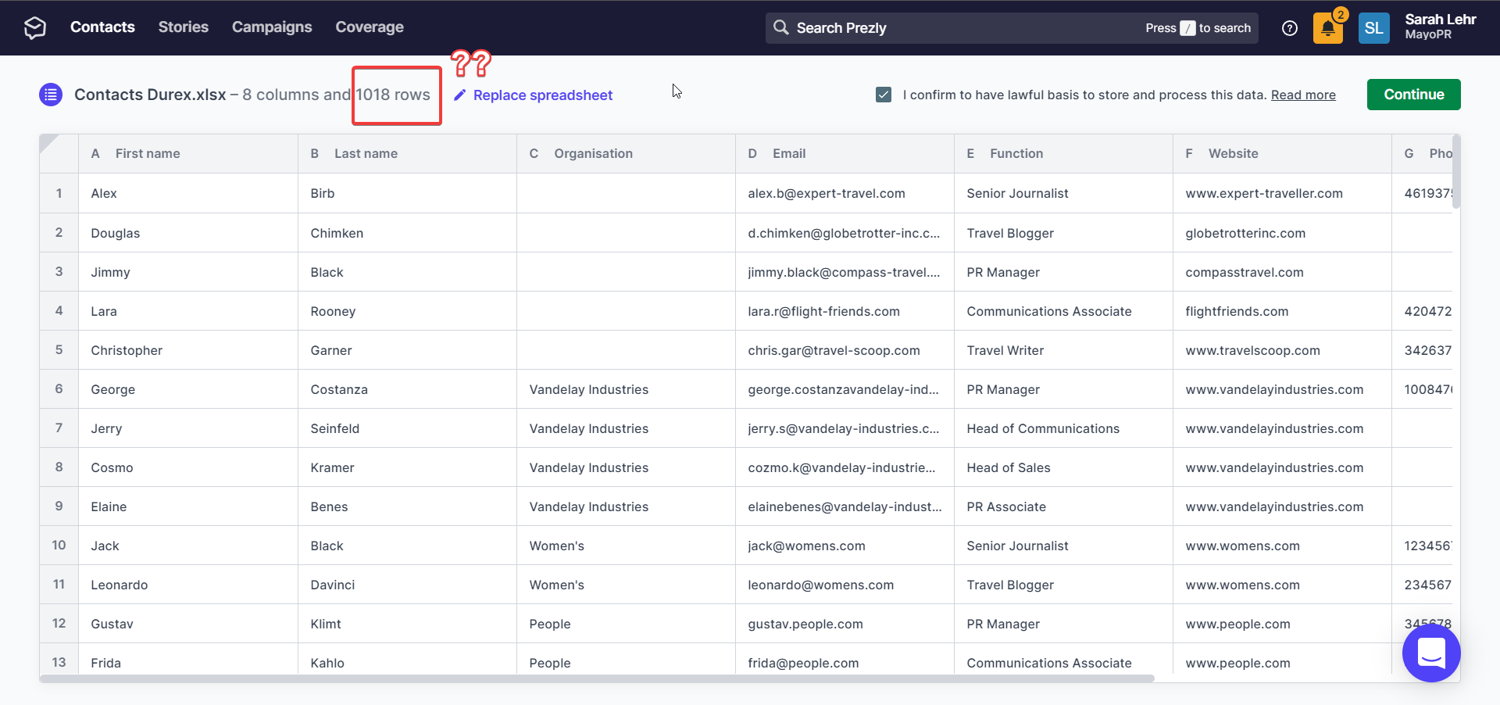Select row number 6 header
This screenshot has height=705, width=1500.
(x=59, y=389)
